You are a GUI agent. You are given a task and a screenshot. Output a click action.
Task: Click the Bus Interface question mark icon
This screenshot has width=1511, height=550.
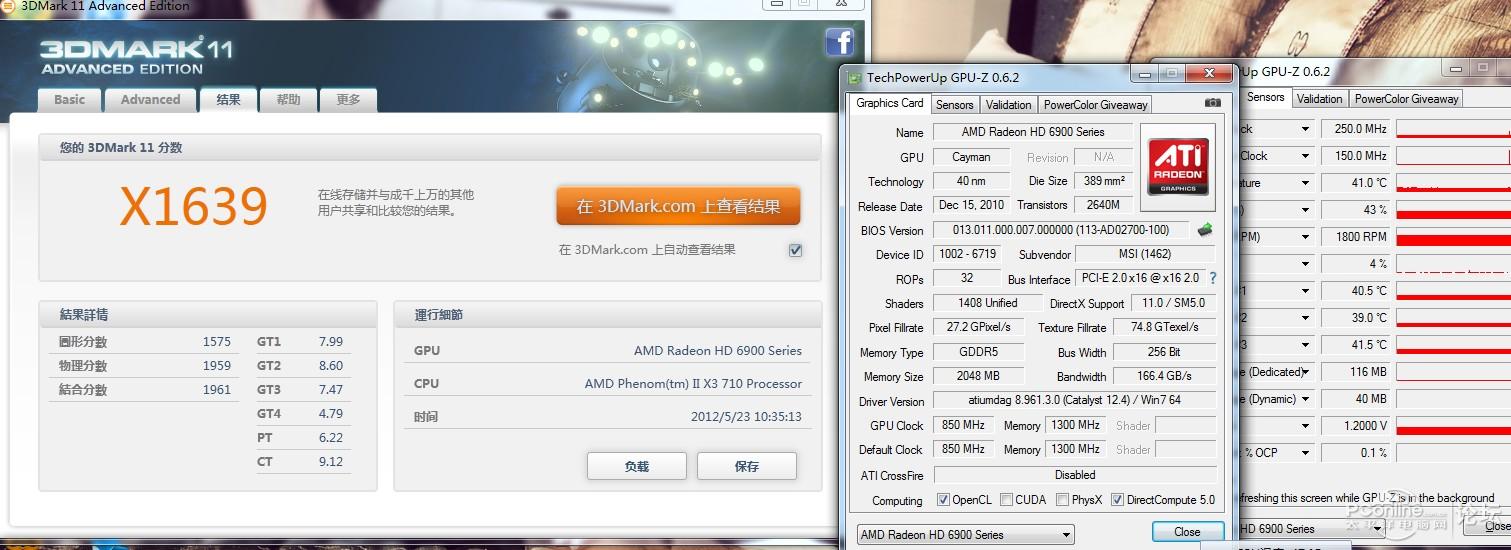click(1213, 279)
